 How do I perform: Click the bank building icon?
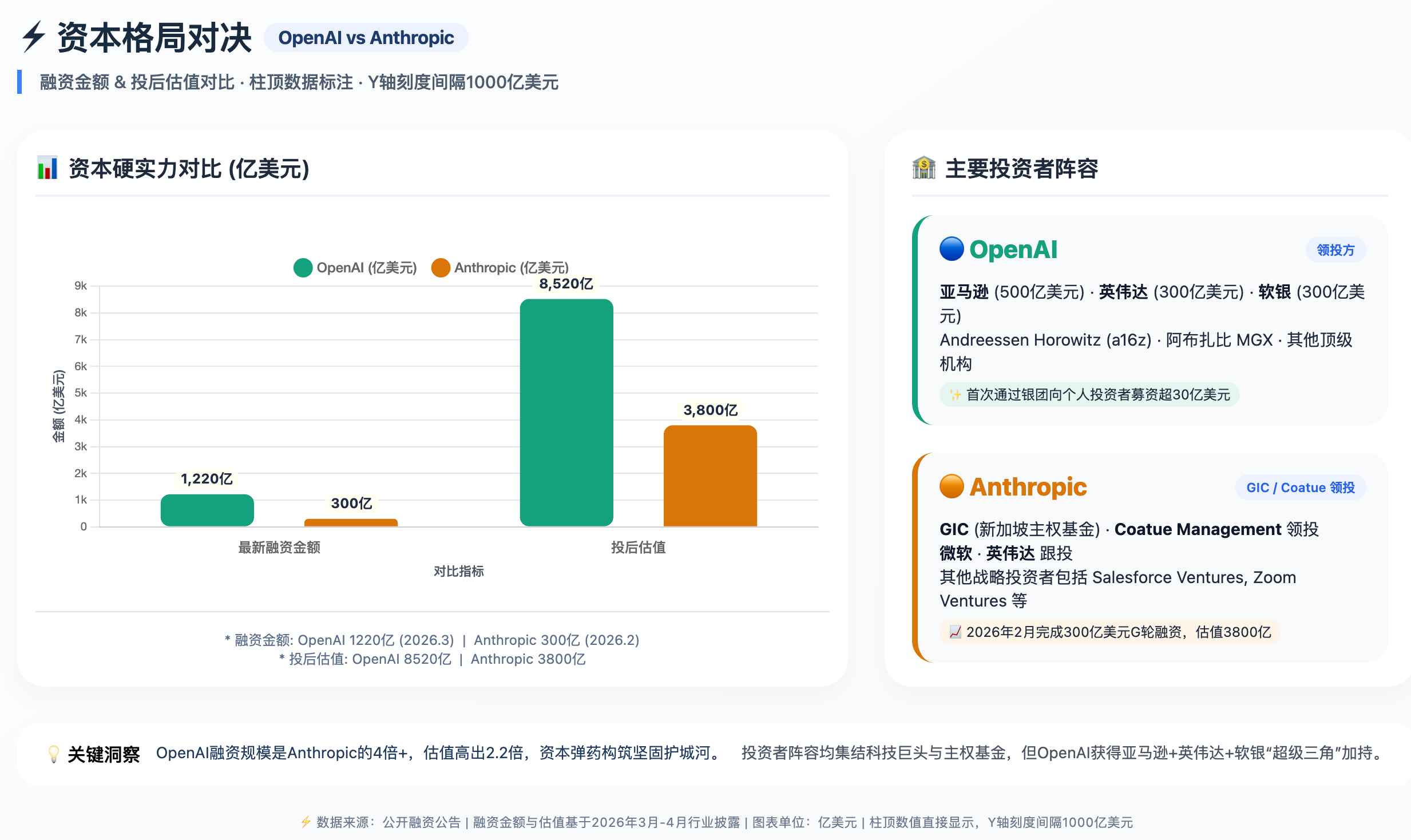point(924,168)
